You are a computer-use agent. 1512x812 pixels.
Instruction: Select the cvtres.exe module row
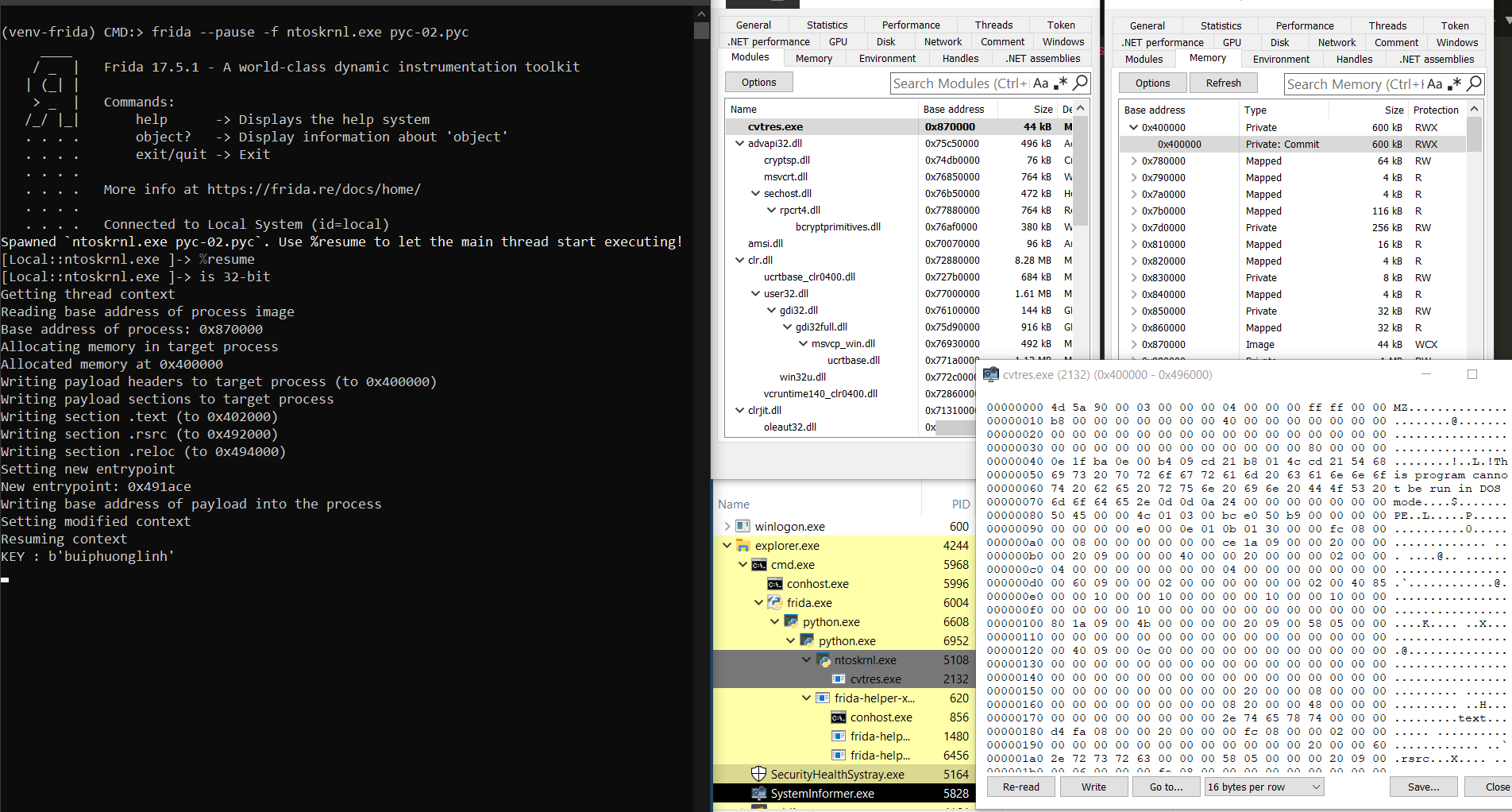click(900, 126)
